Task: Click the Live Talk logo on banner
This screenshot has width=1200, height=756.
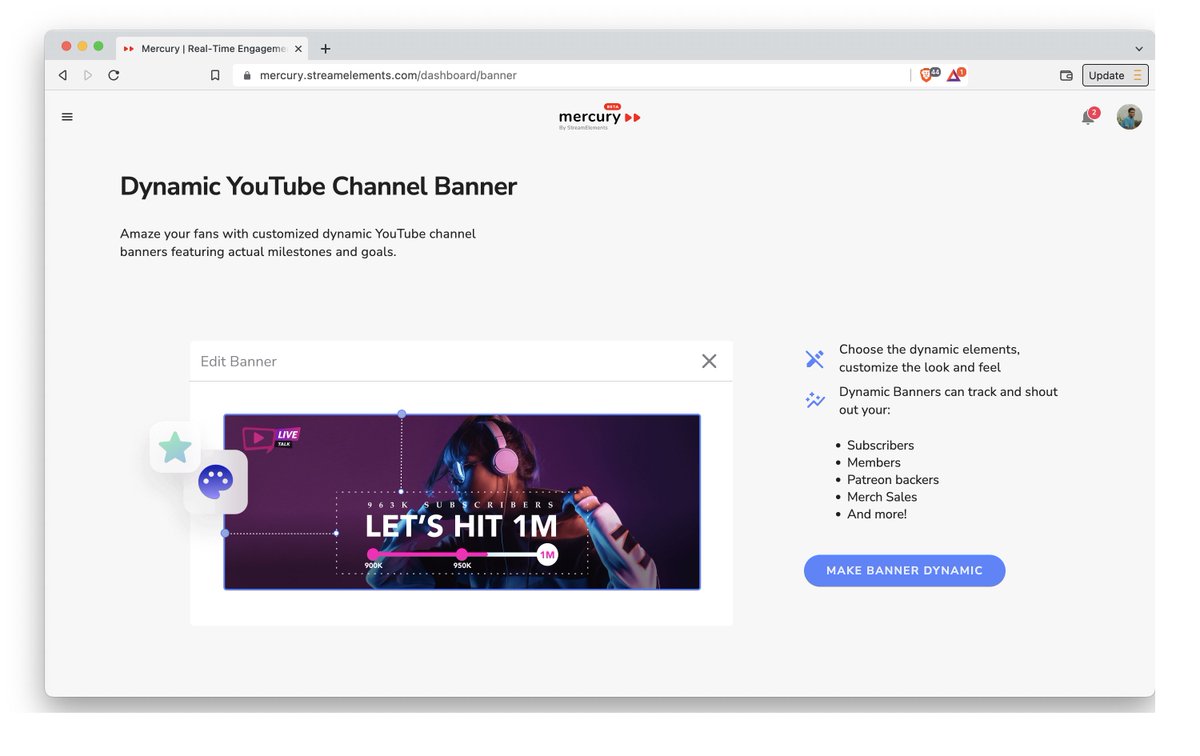Action: (271, 437)
